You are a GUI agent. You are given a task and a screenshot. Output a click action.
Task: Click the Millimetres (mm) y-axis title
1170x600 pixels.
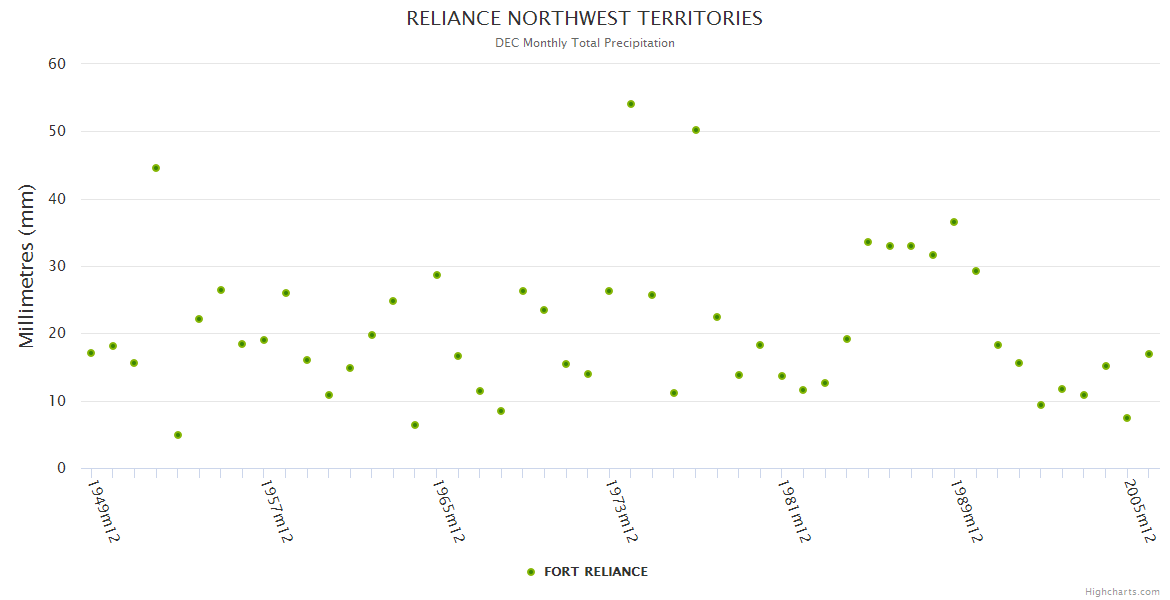(27, 266)
